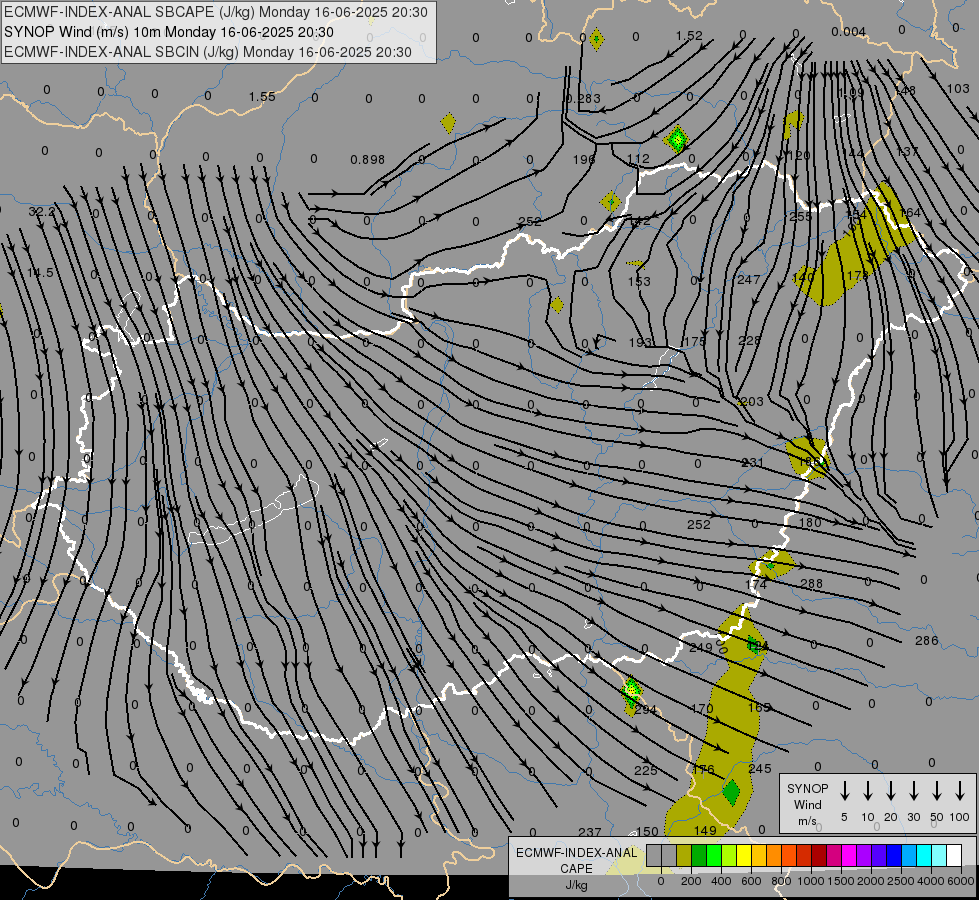979x900 pixels.
Task: Select the white CAPE legend swatch
Action: click(x=953, y=856)
